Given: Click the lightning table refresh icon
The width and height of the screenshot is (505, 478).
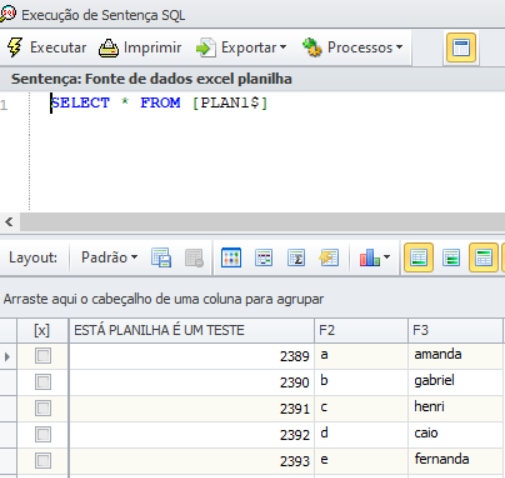Looking at the screenshot, I should click(x=329, y=258).
